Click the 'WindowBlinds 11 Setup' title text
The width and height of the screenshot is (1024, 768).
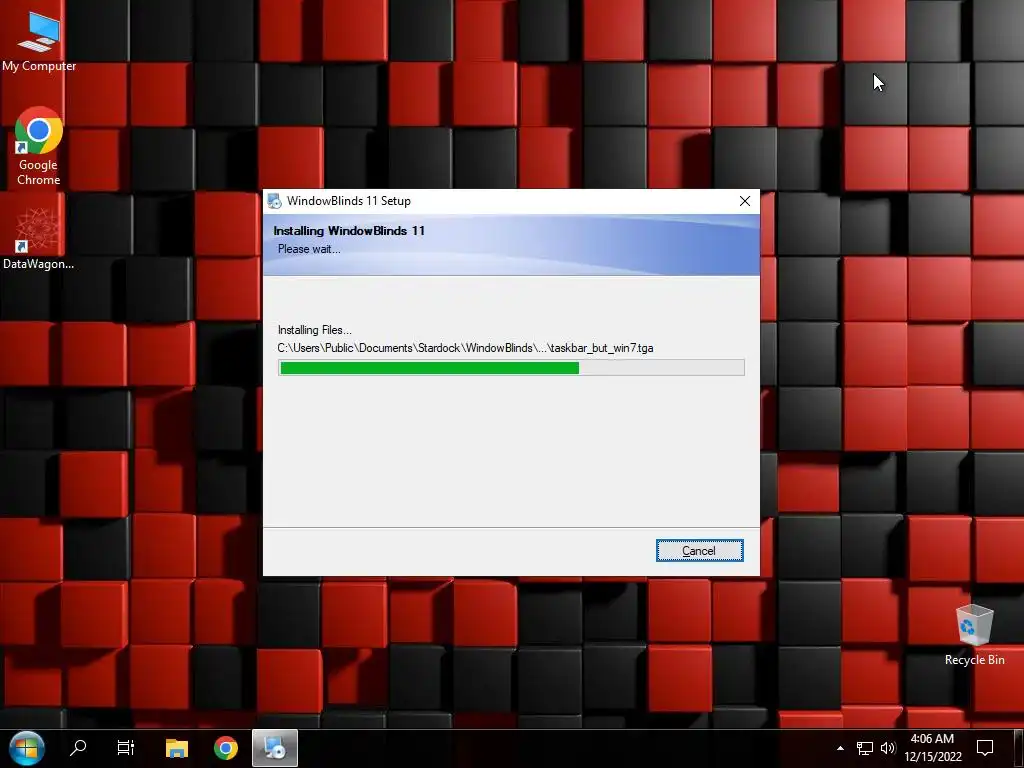(349, 201)
